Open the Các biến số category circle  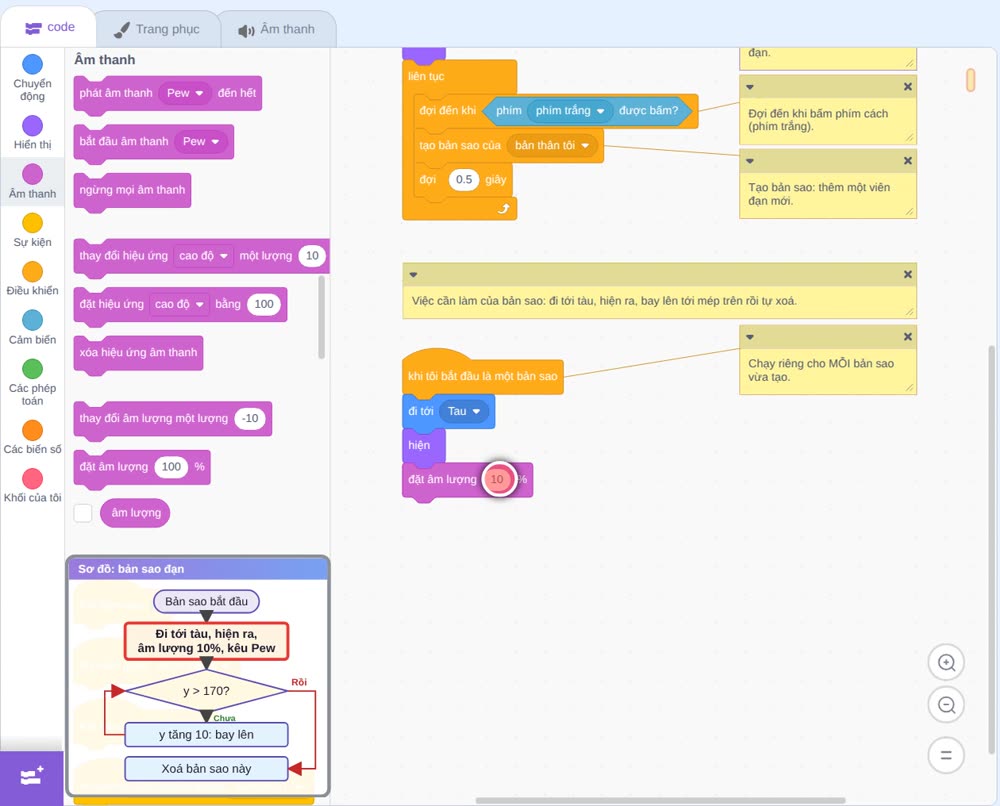(x=33, y=430)
